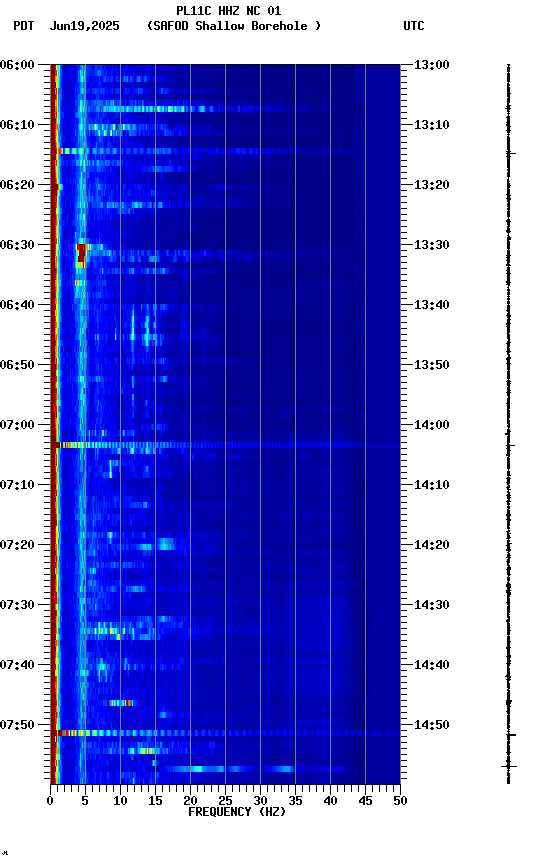552x864 pixels.
Task: Click the seismogram trace spike near 14:57 UTC
Action: point(509,766)
